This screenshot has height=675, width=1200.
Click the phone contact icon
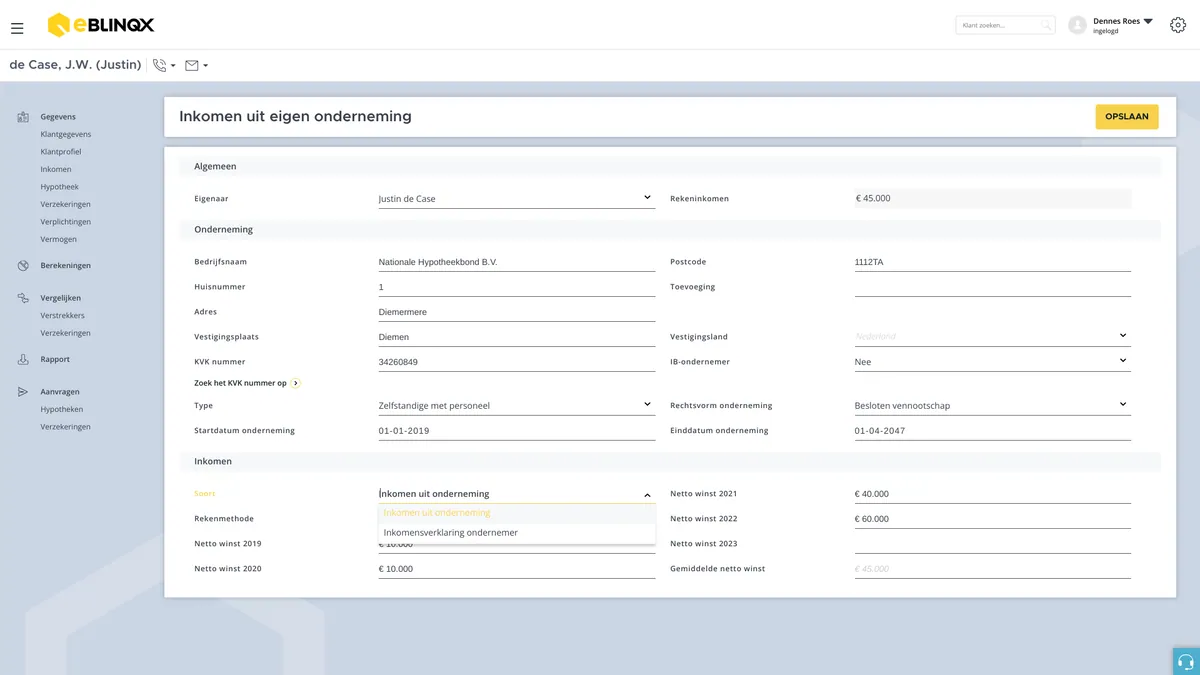pyautogui.click(x=159, y=65)
